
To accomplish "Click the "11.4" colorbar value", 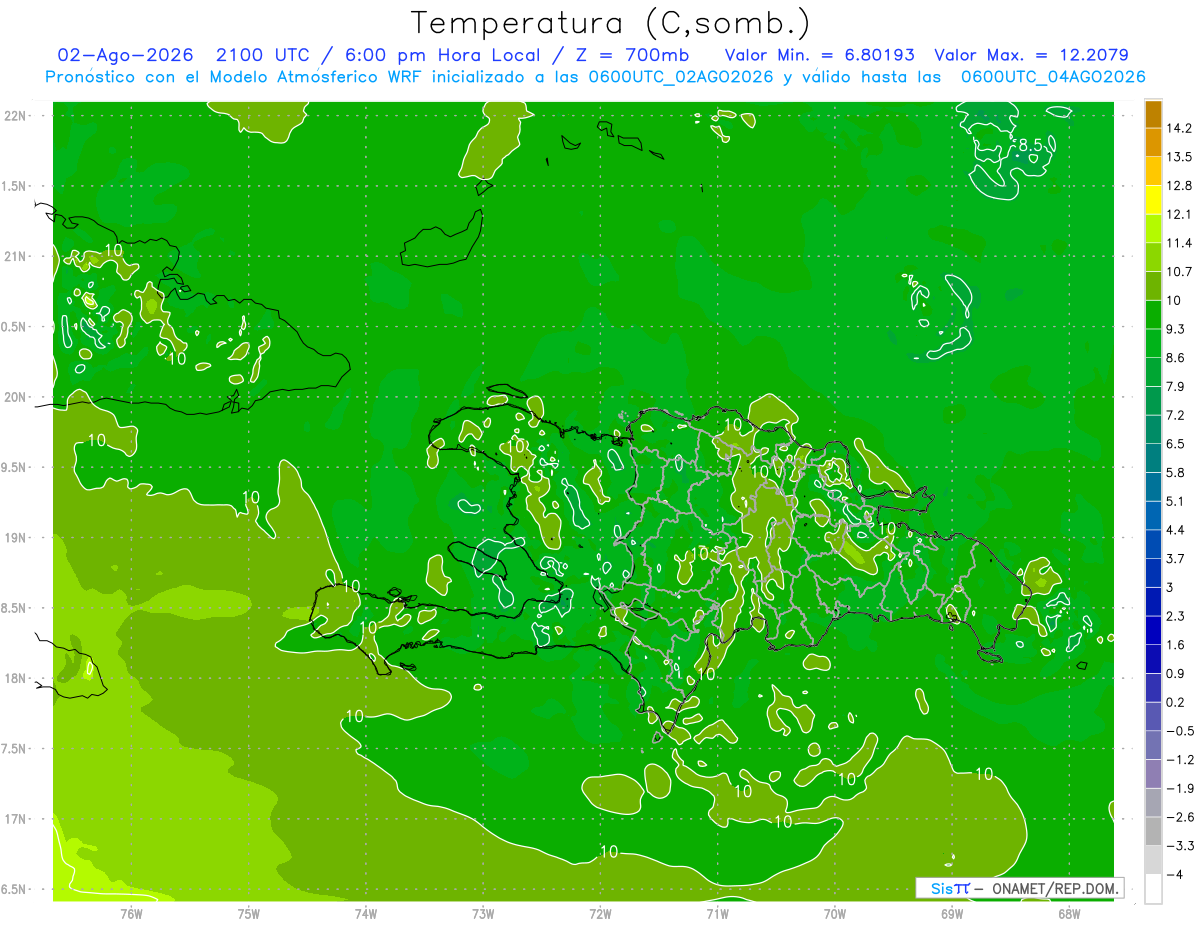I will 1178,243.
